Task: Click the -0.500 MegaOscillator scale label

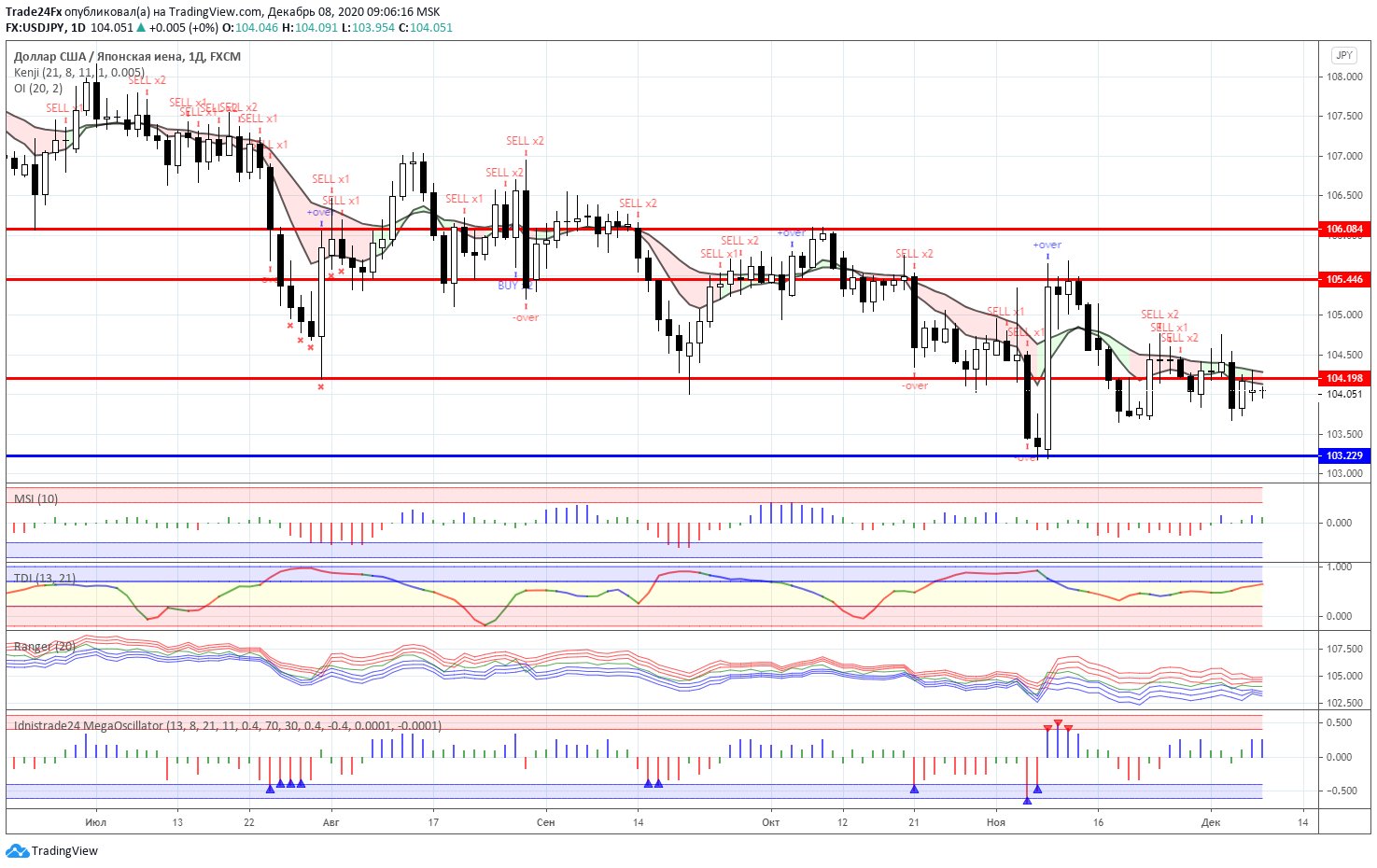Action: click(x=1342, y=791)
